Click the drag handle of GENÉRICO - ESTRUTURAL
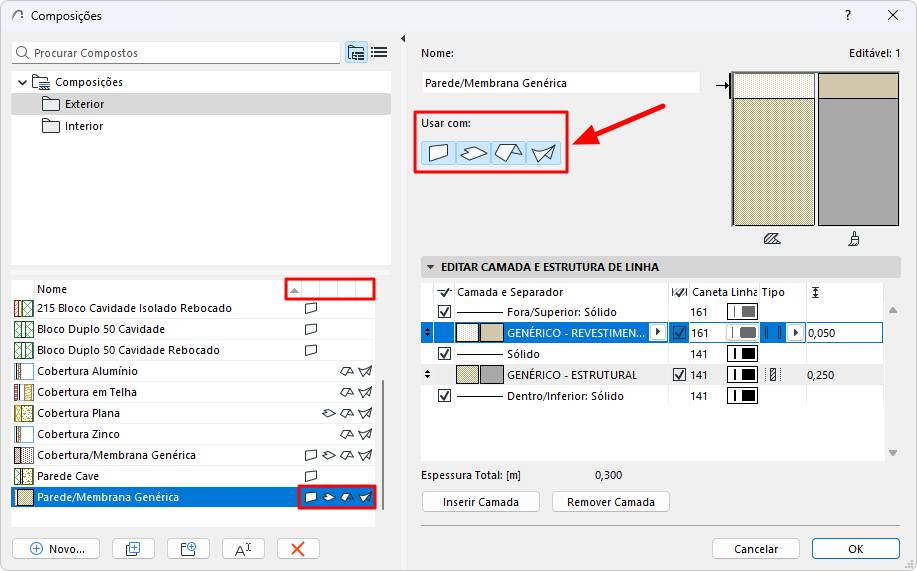The width and height of the screenshot is (917, 571). (428, 375)
